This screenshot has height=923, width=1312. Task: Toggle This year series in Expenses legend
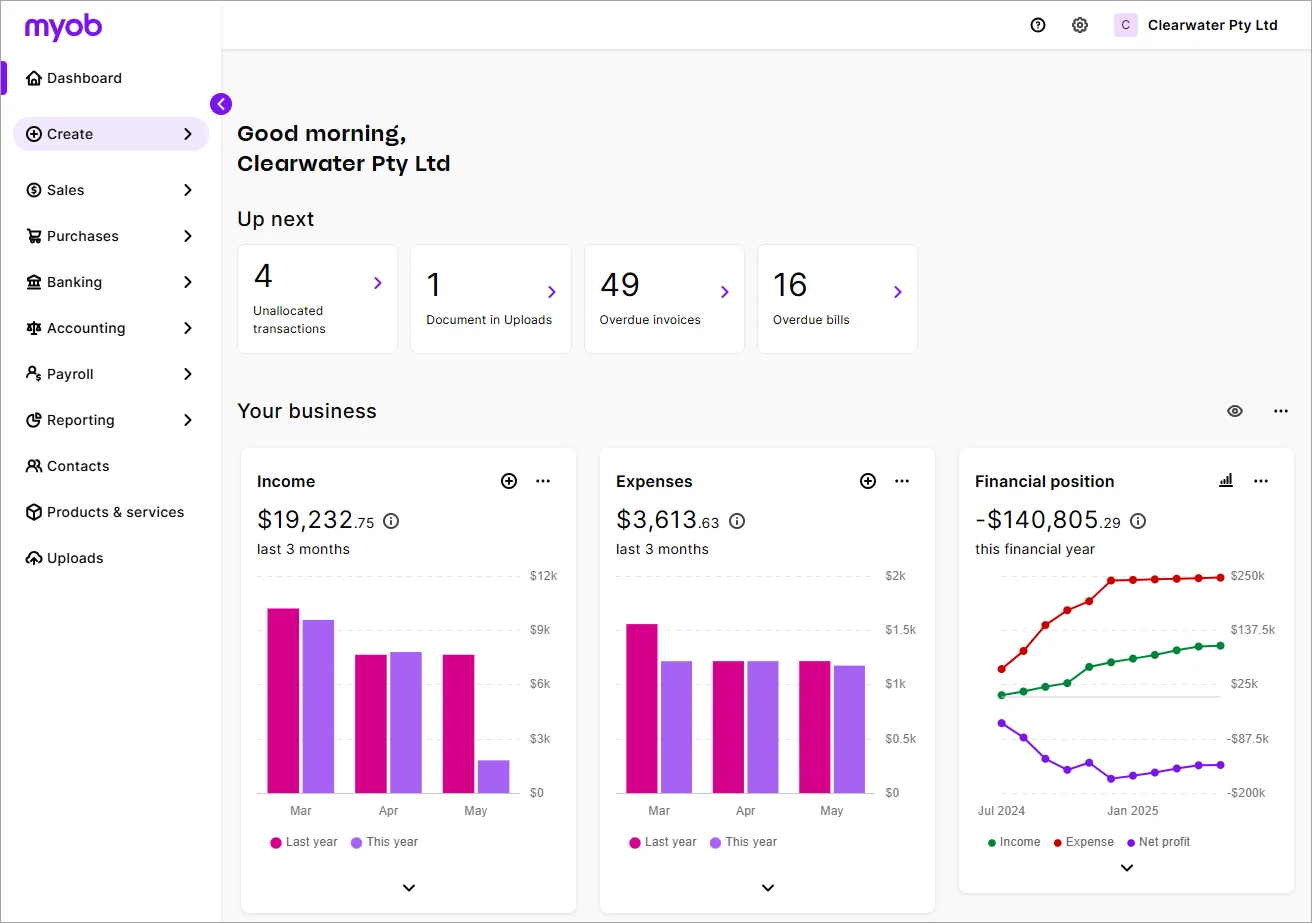pos(743,842)
